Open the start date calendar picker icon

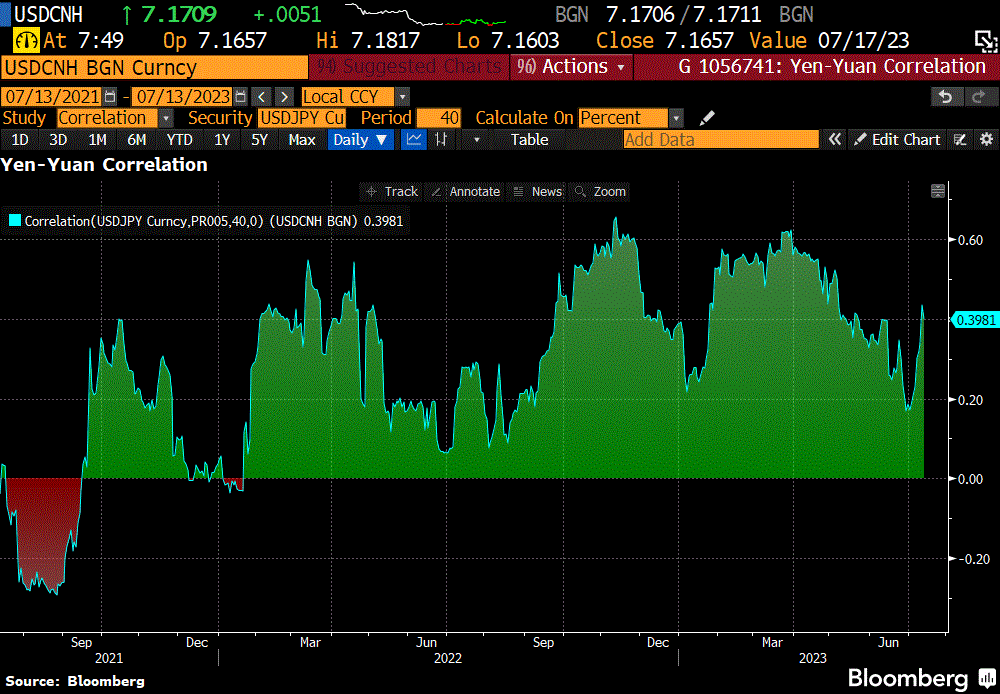[110, 97]
